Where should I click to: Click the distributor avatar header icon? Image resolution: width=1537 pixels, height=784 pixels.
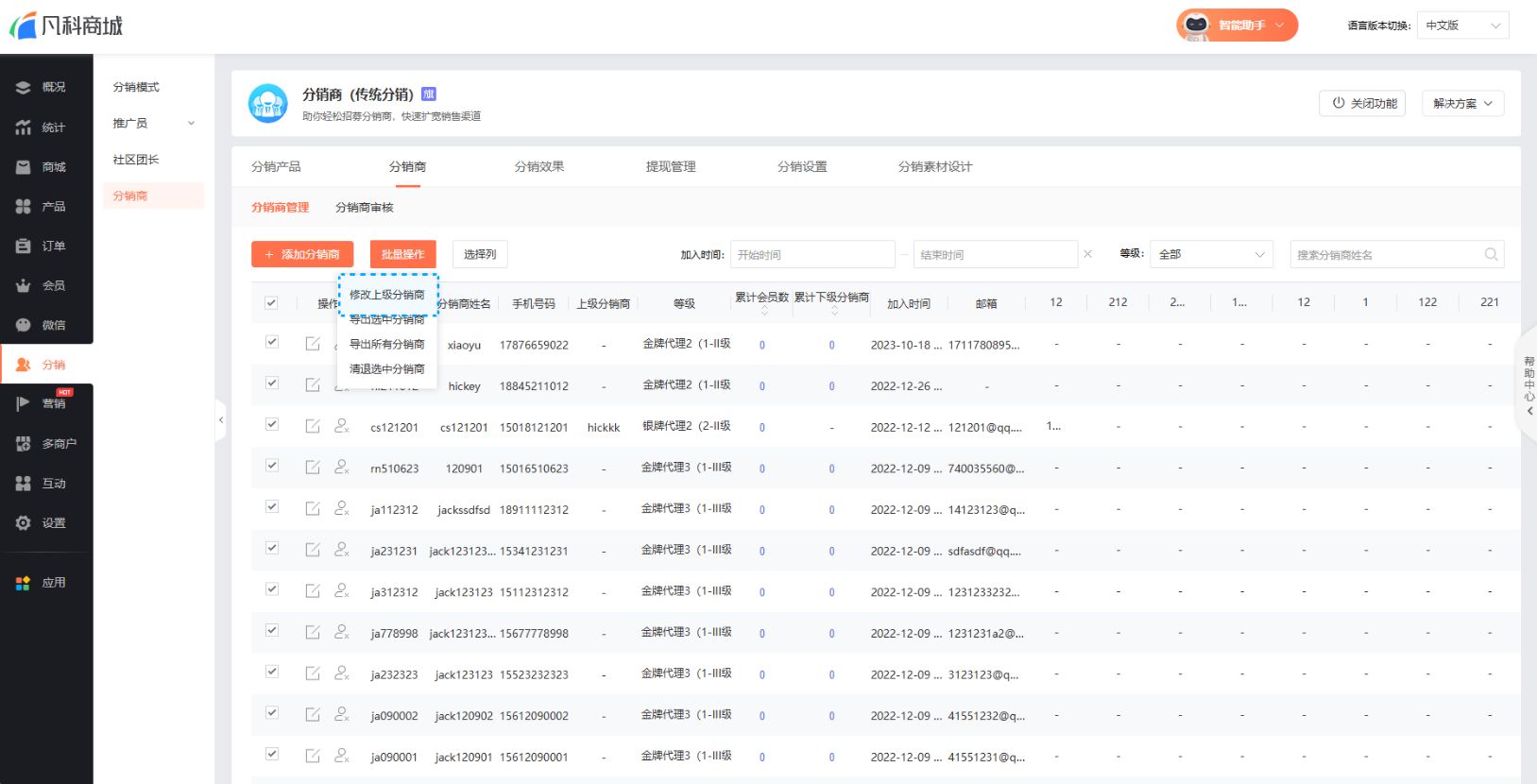click(x=267, y=103)
